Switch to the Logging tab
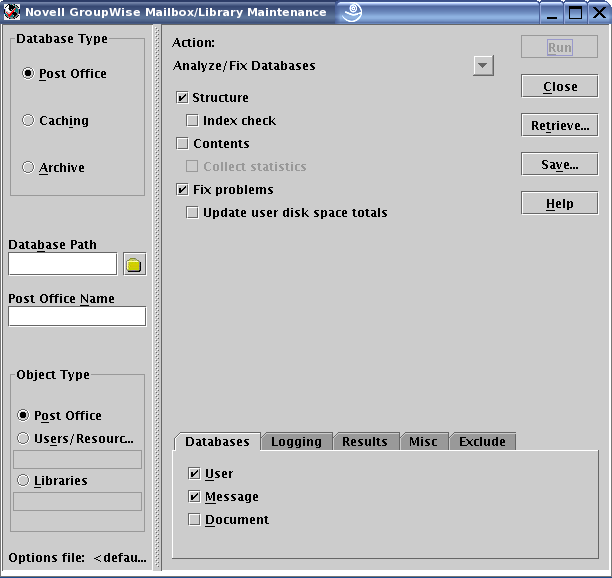Viewport: 612px width, 578px height. 296,441
